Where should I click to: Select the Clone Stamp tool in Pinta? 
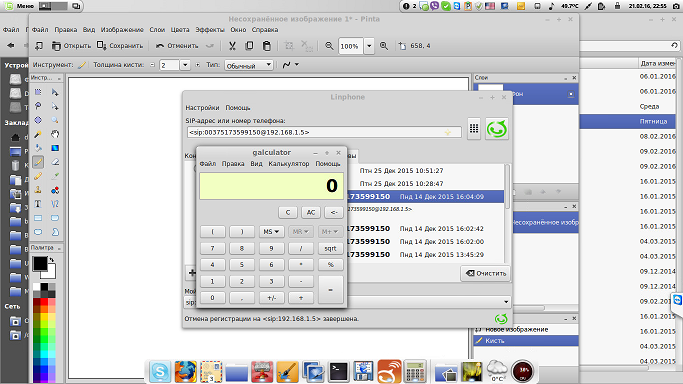[x=38, y=190]
